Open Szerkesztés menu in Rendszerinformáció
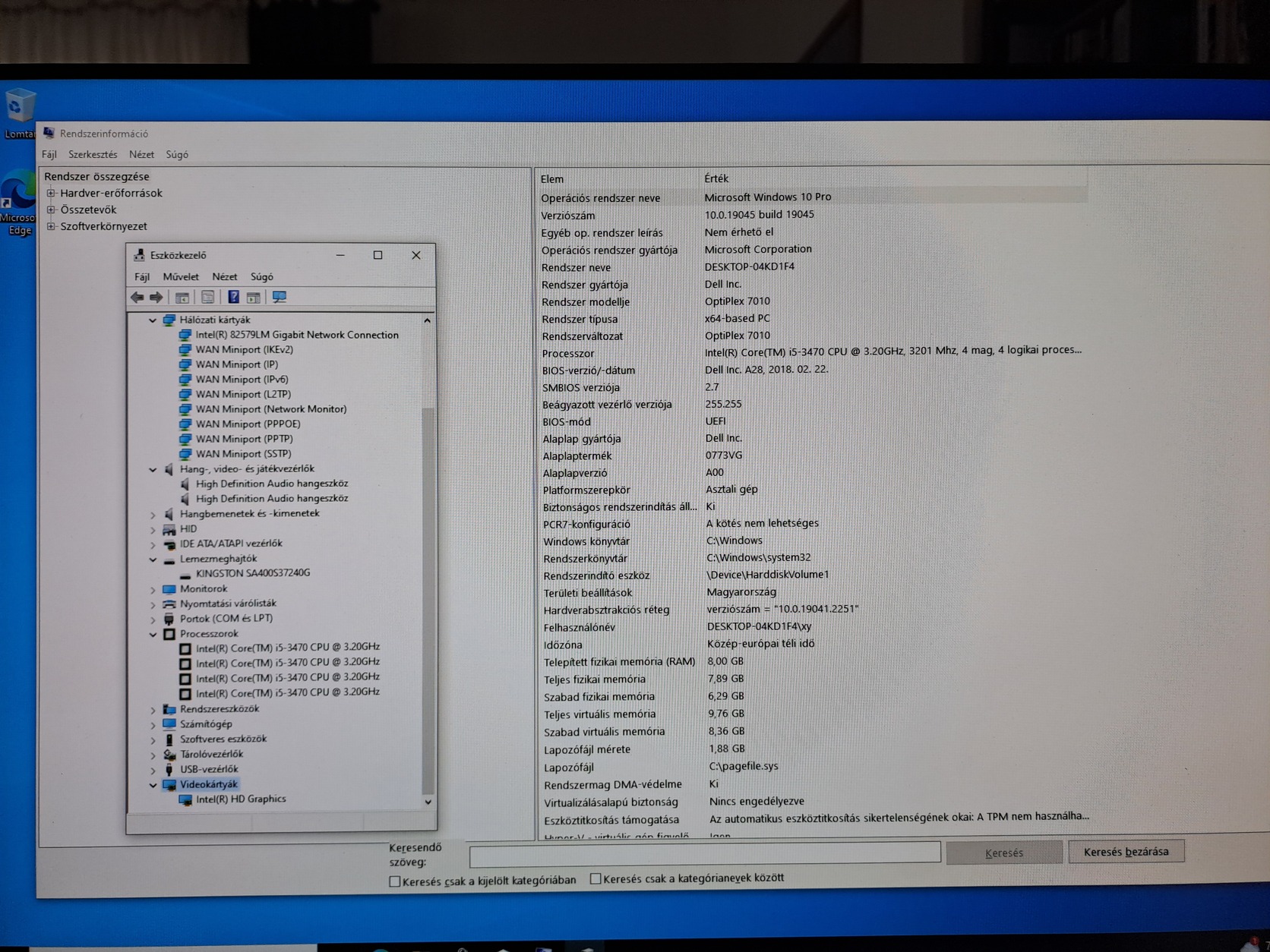The height and width of the screenshot is (952, 1270). pos(93,155)
